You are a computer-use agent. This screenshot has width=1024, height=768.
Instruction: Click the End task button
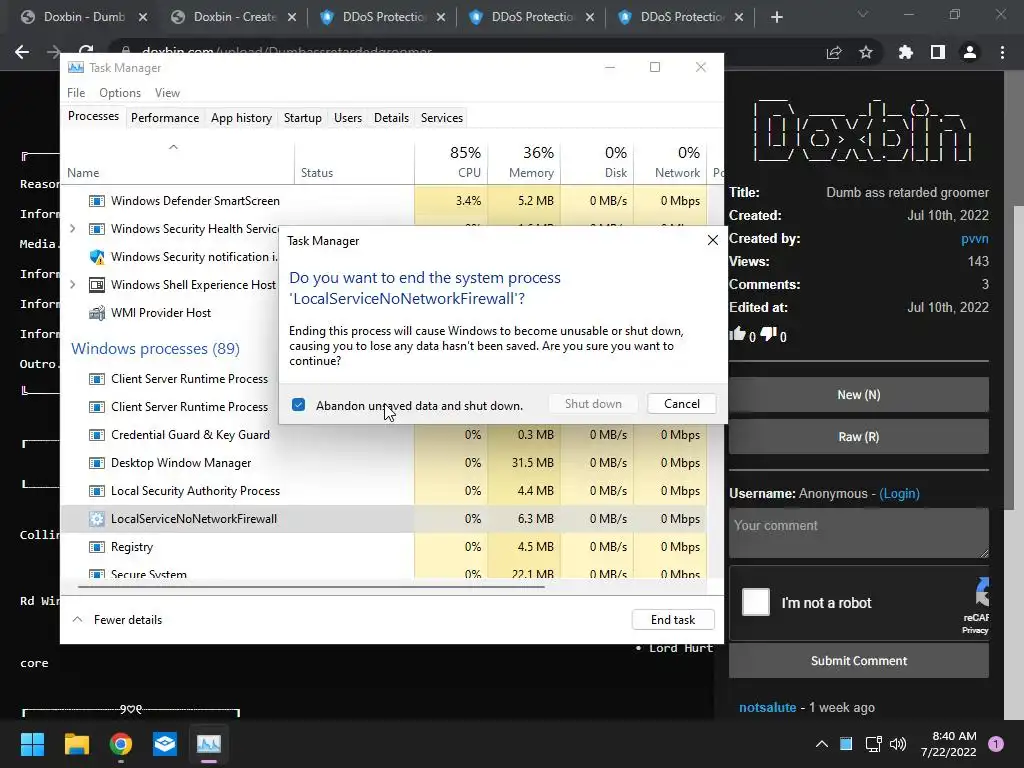(x=673, y=620)
